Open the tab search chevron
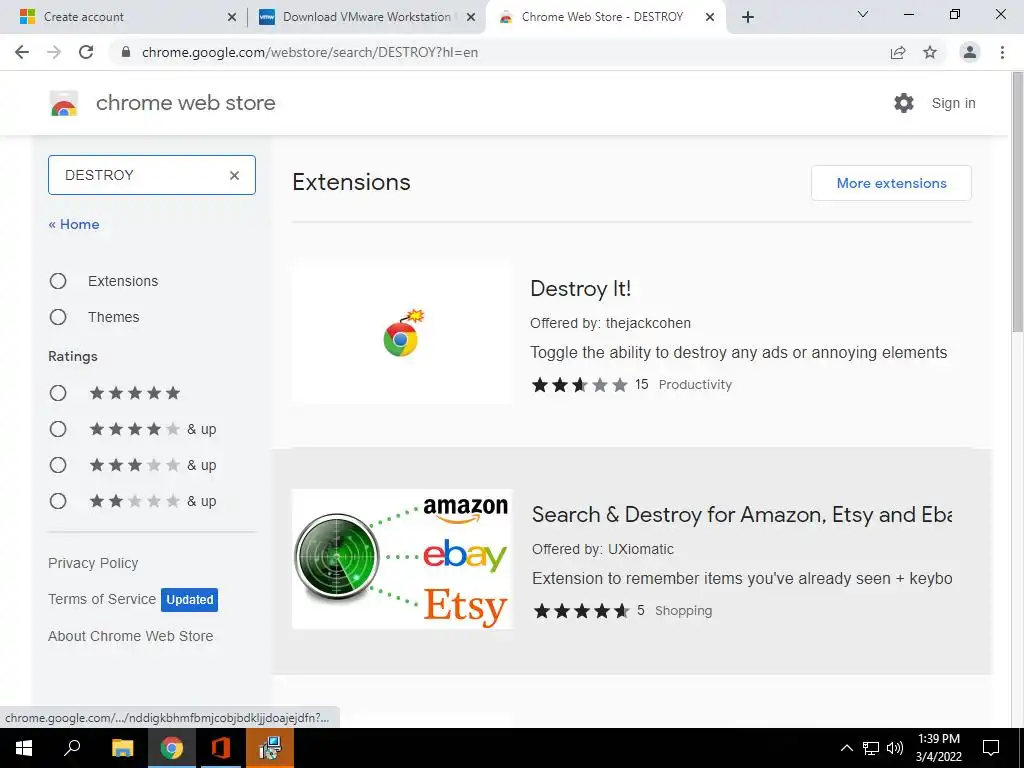1024x768 pixels. [x=863, y=14]
